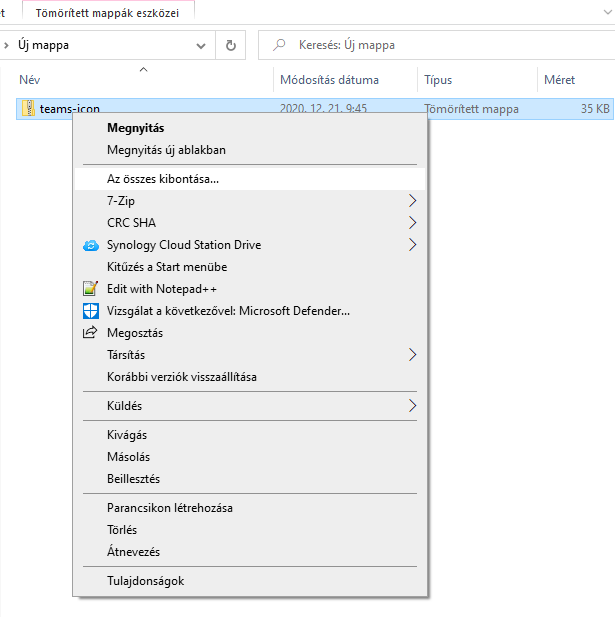Expand the 7-Zip submenu arrow
615x617 pixels.
point(412,201)
